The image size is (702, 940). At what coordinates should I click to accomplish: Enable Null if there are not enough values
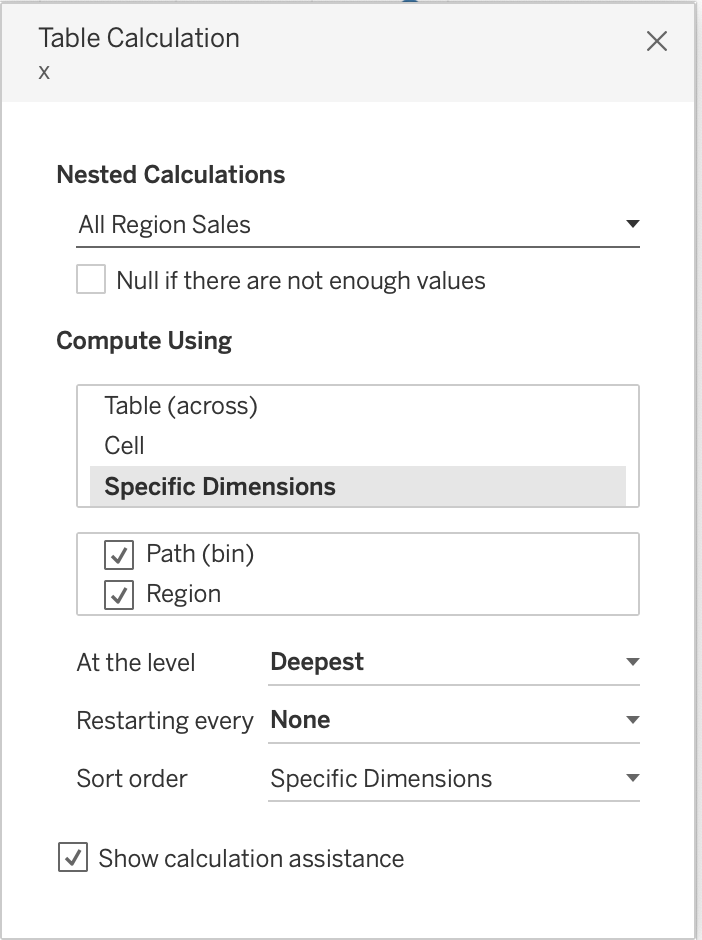(91, 280)
